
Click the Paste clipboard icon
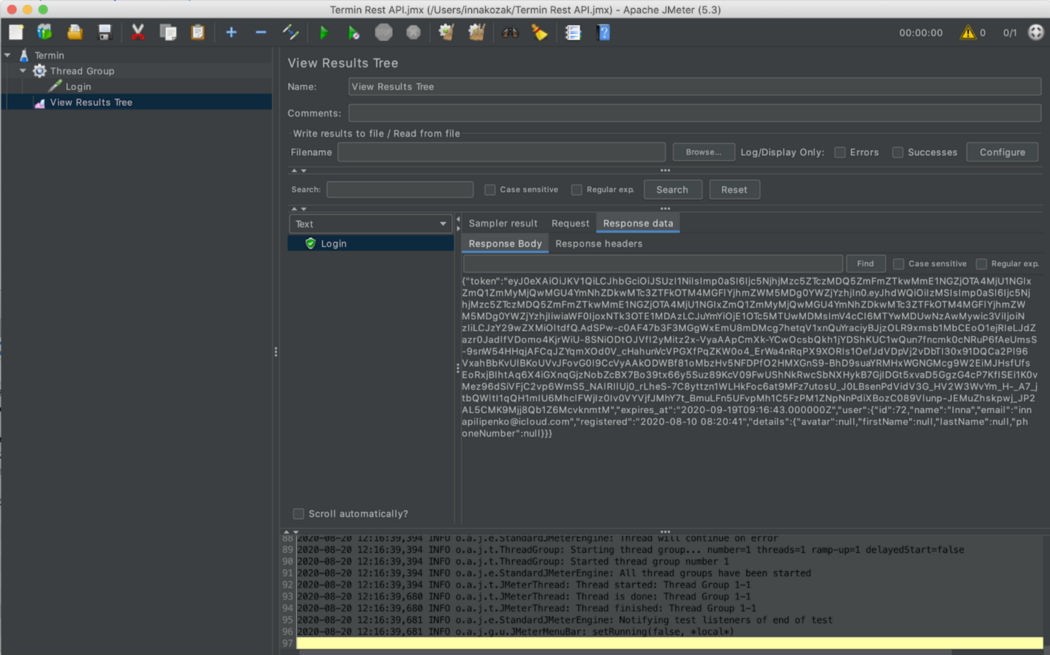point(198,33)
